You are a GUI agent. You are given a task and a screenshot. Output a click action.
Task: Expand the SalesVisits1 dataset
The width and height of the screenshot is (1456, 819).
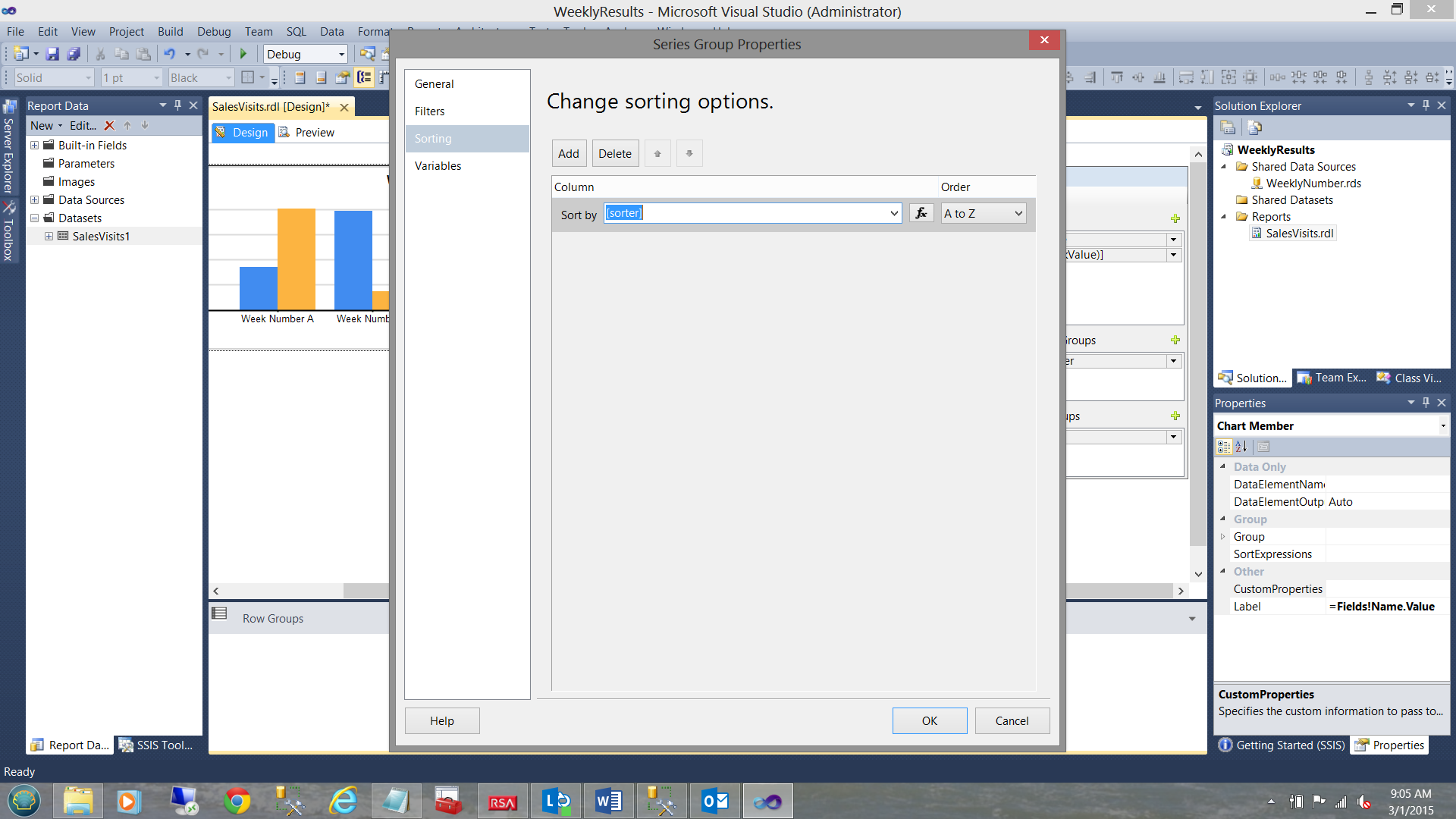point(49,237)
